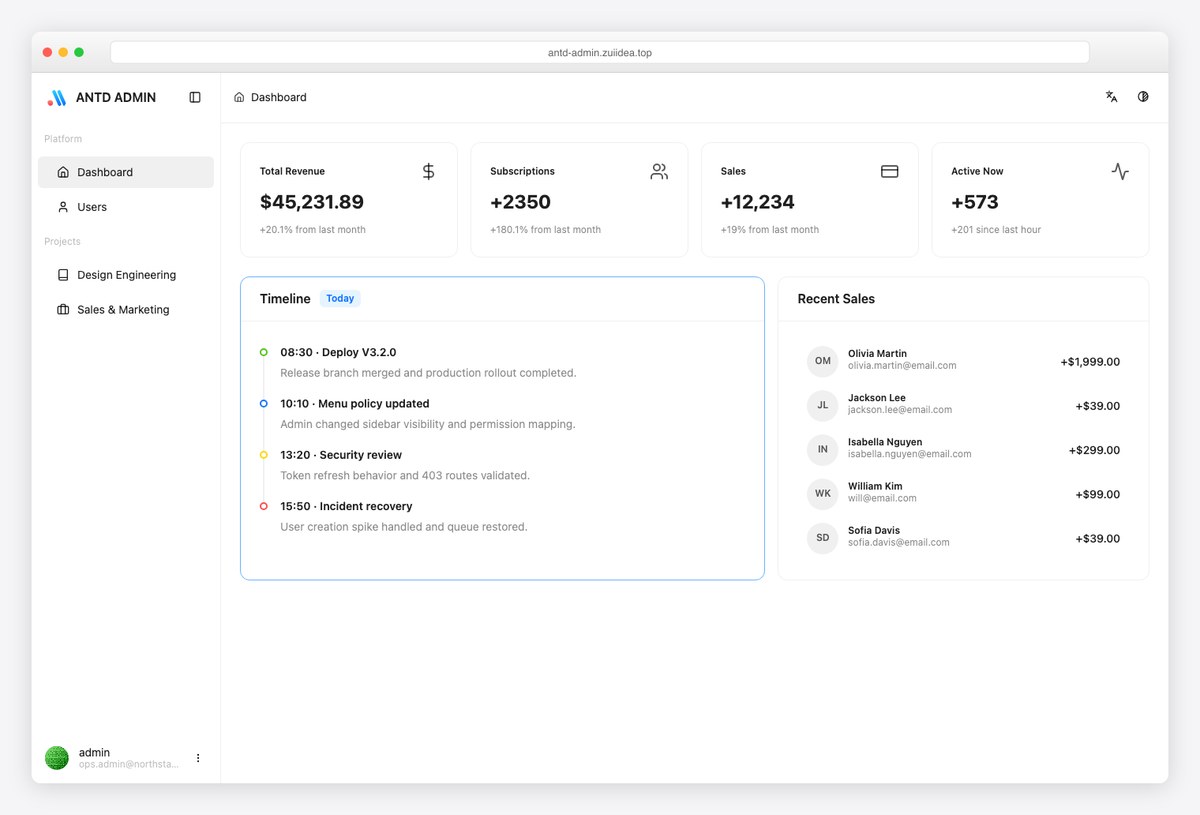This screenshot has height=815, width=1200.
Task: Click the ops.admin@northsta... email text
Action: click(x=129, y=764)
